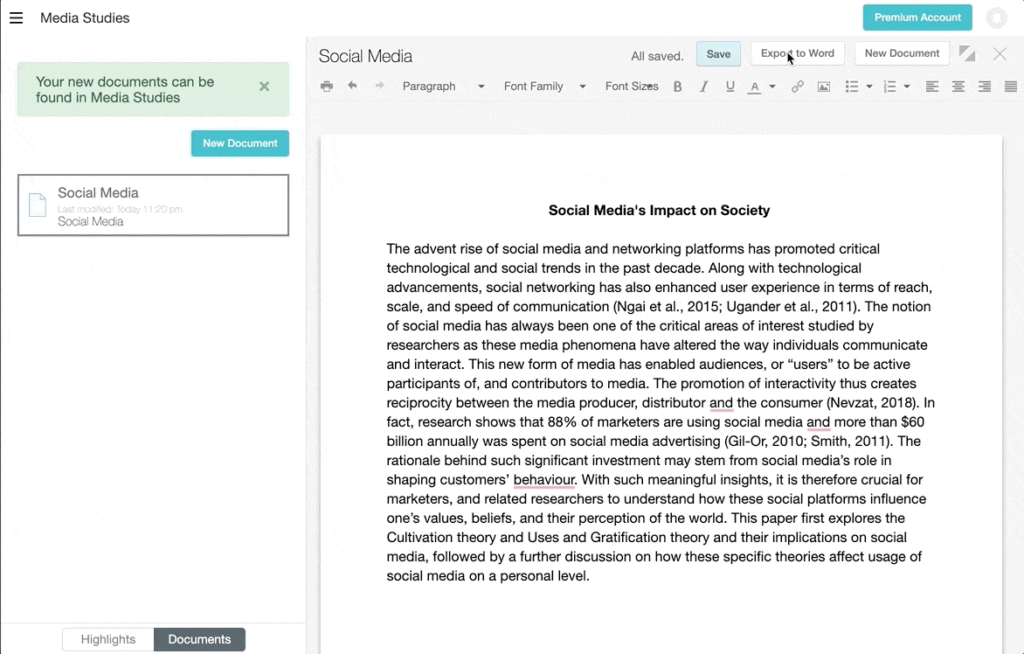Screen dimensions: 1024x654
Task: Click the redo arrow icon
Action: (x=379, y=87)
